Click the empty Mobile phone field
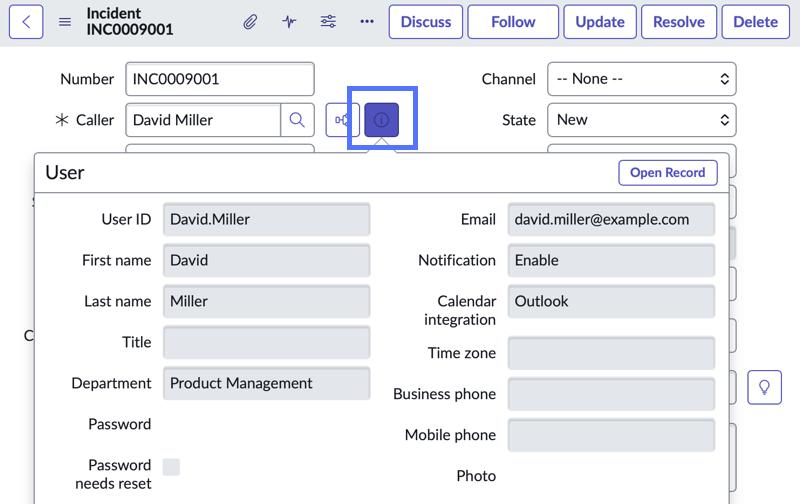The image size is (800, 504). (611, 435)
